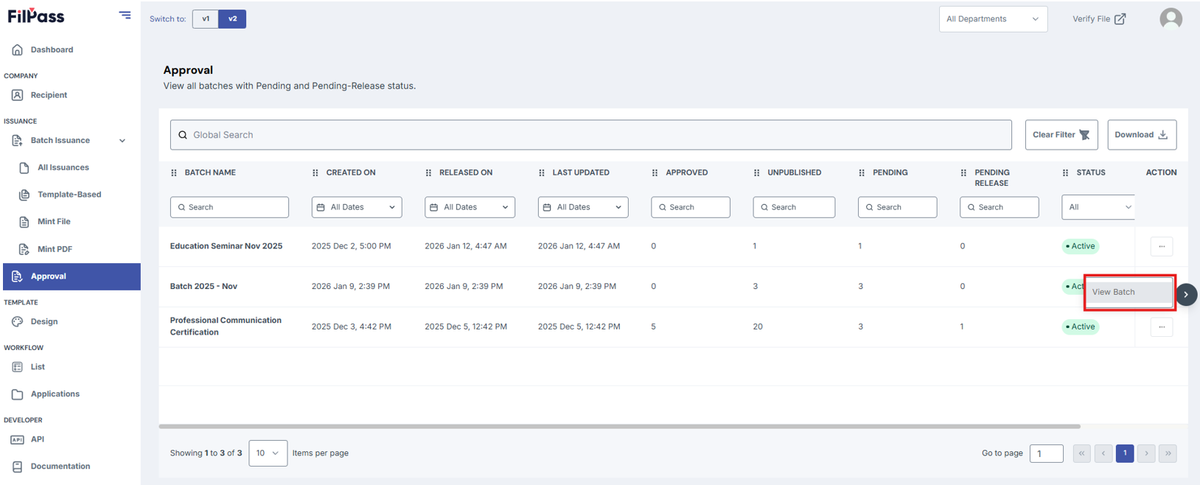
Task: Collapse the sidebar with the menu icon
Action: [x=124, y=14]
